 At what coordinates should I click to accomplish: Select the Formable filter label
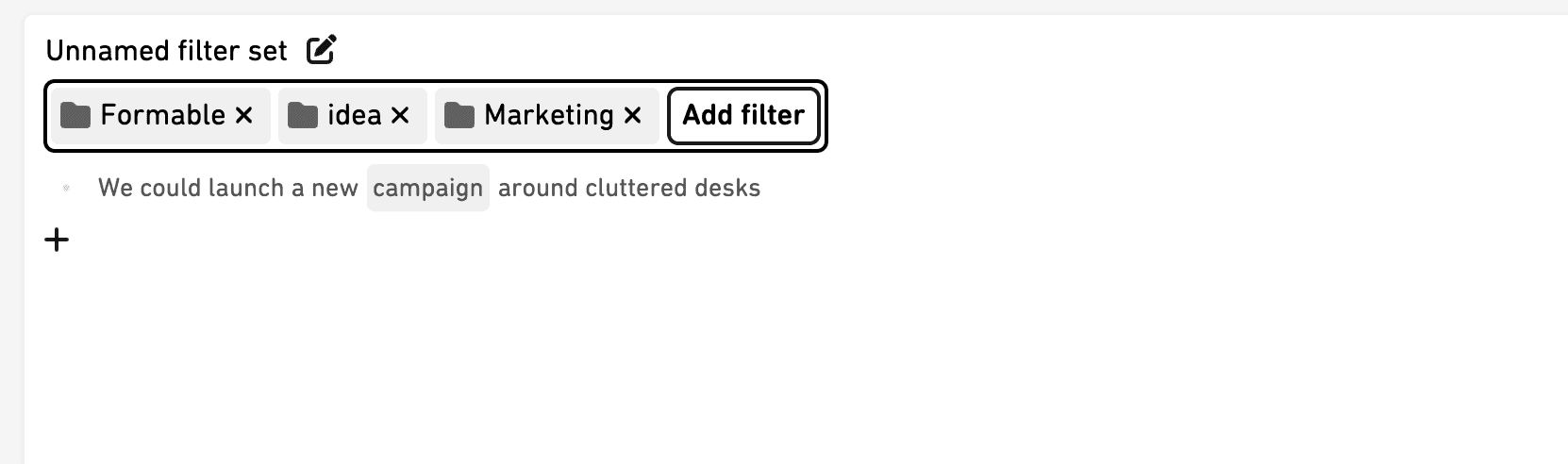[163, 115]
